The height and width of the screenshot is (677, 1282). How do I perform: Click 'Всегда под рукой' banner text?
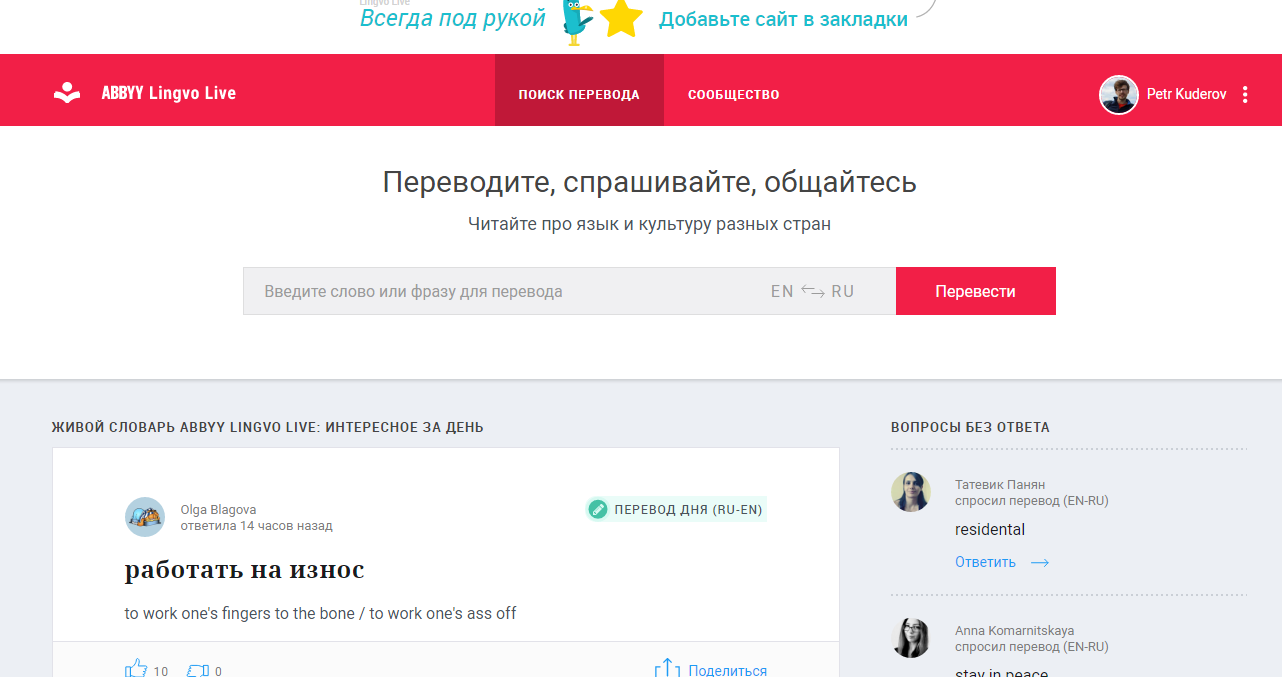pos(453,18)
